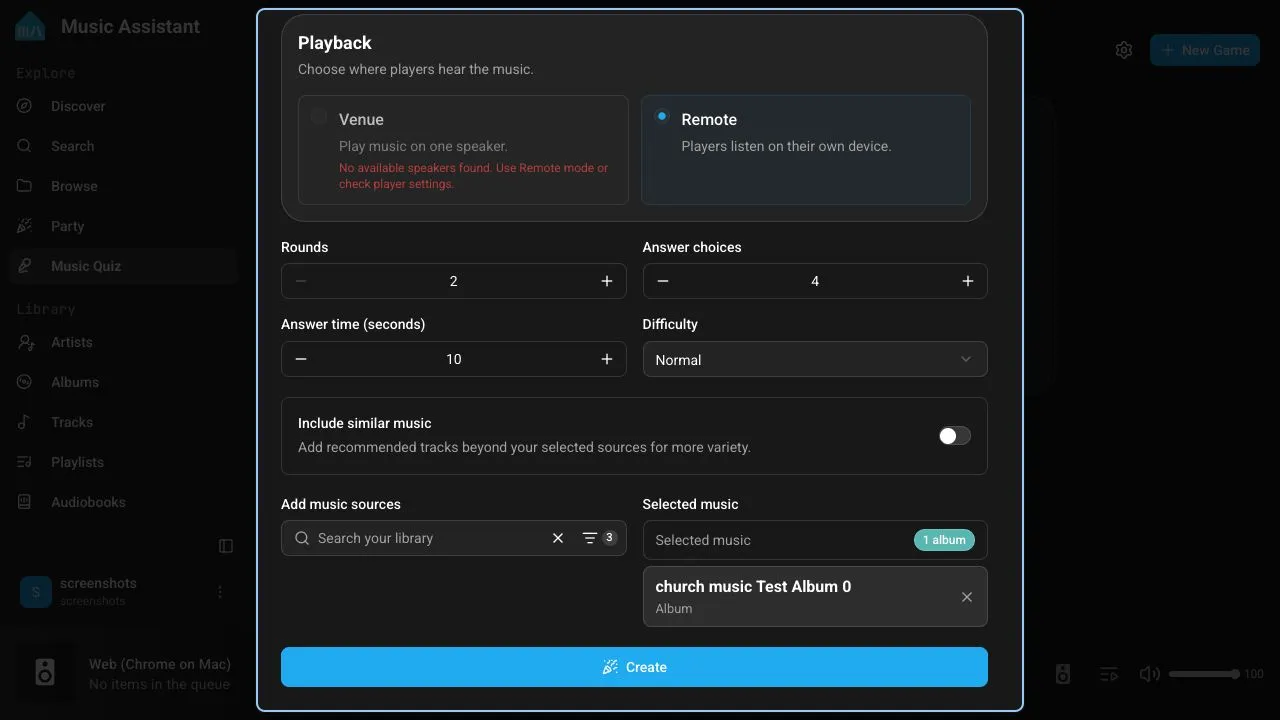1280x720 pixels.
Task: Open Albums in the Library section
Action: (x=124, y=382)
